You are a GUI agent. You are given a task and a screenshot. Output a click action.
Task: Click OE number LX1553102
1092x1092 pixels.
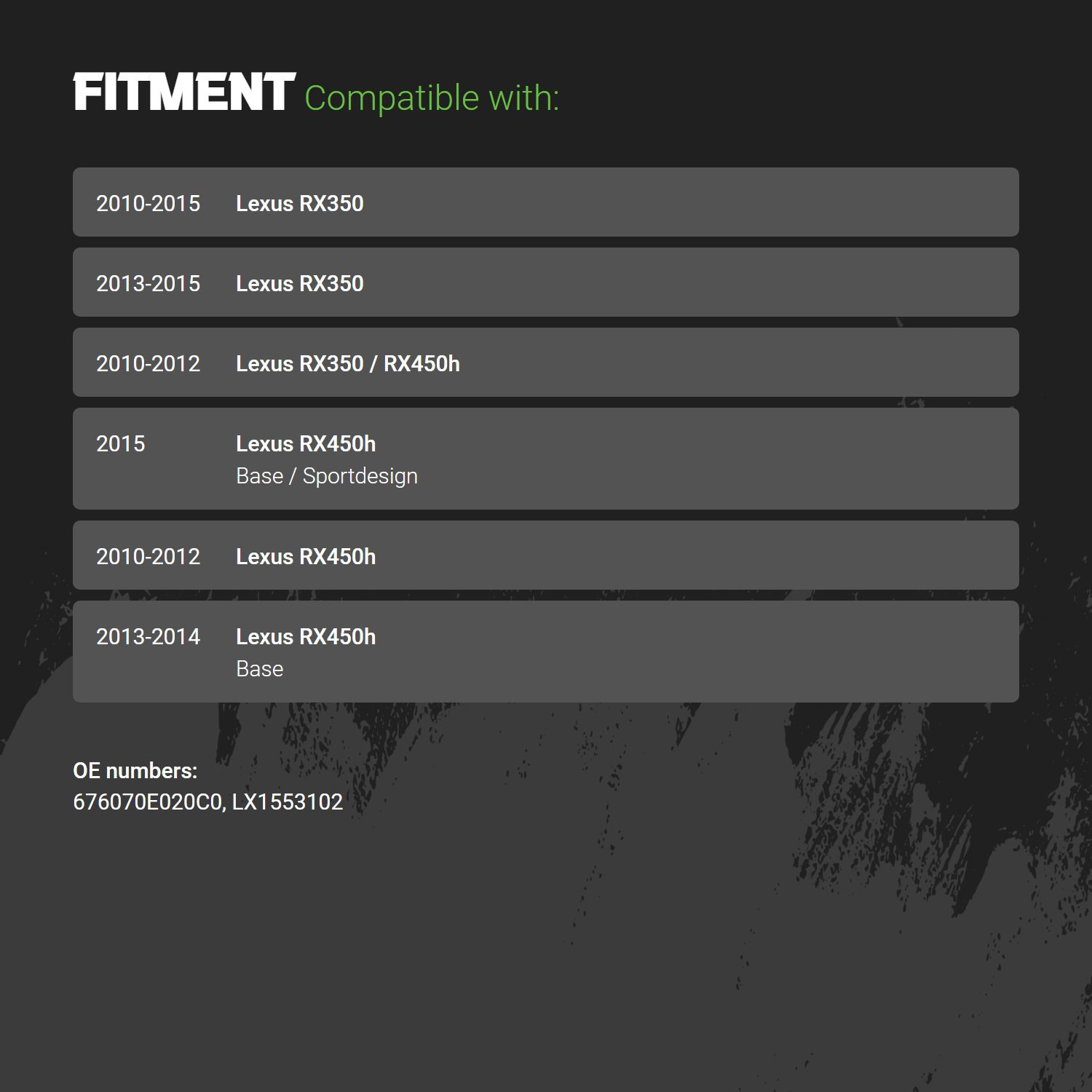point(288,802)
